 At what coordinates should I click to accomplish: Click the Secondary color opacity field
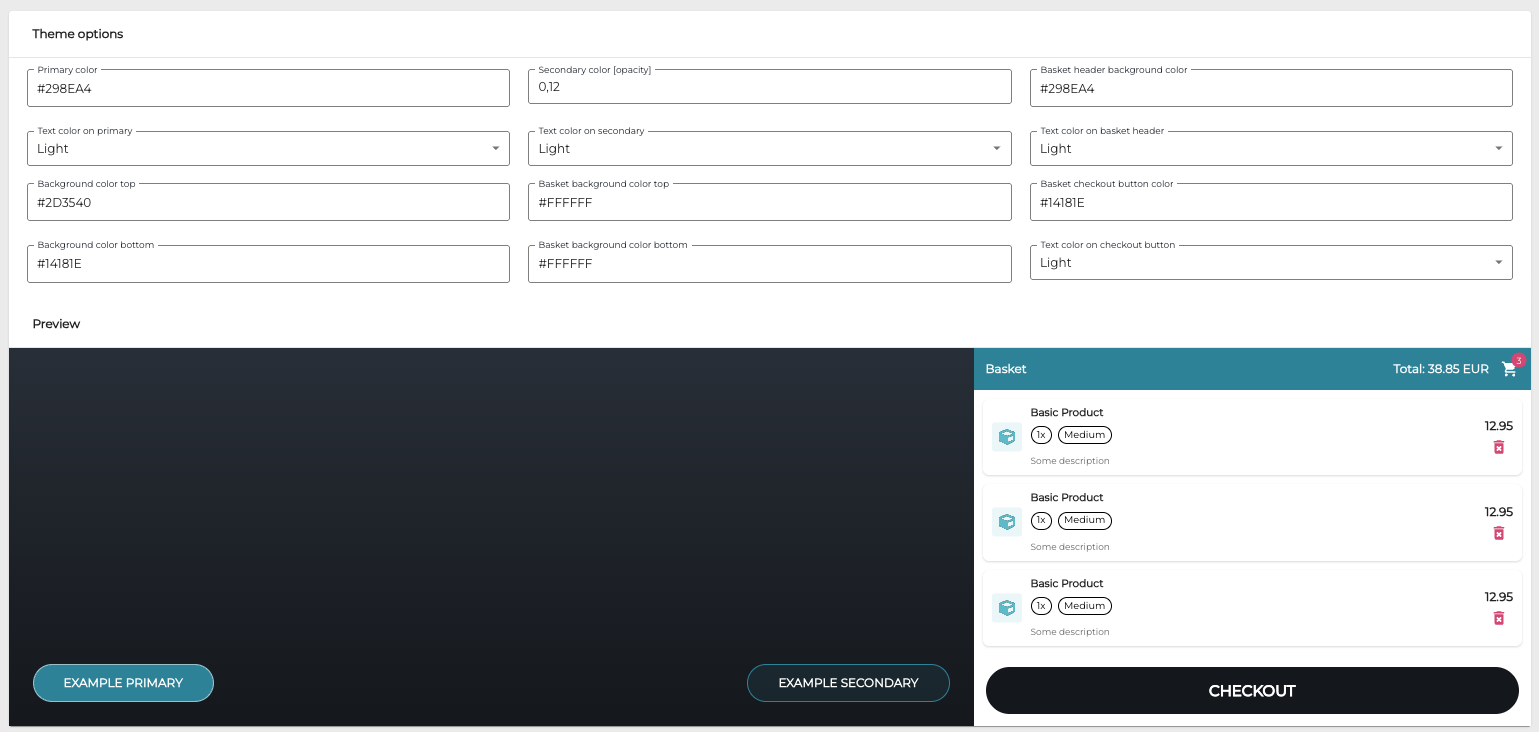769,87
